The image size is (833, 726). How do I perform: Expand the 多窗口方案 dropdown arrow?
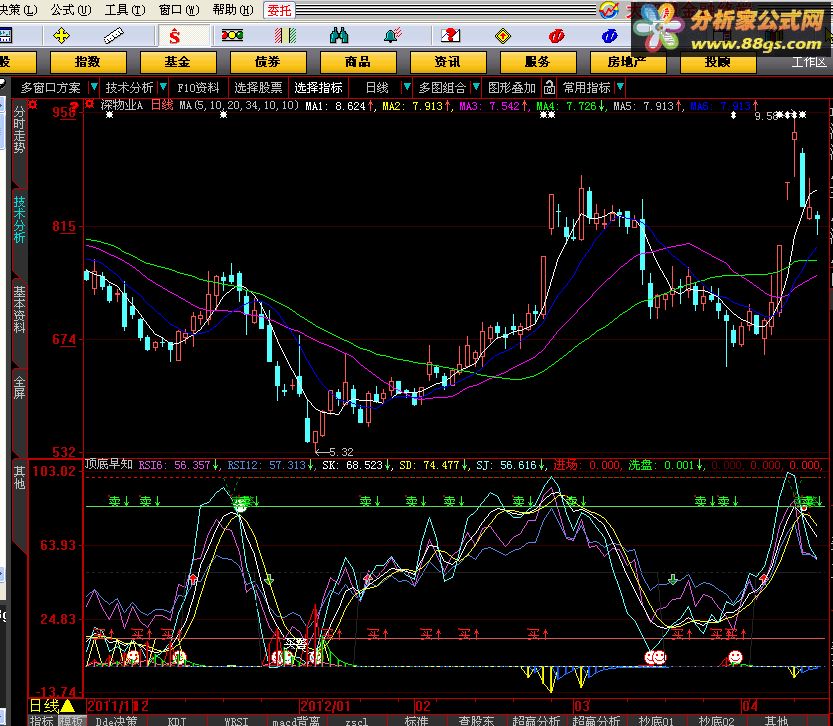94,87
